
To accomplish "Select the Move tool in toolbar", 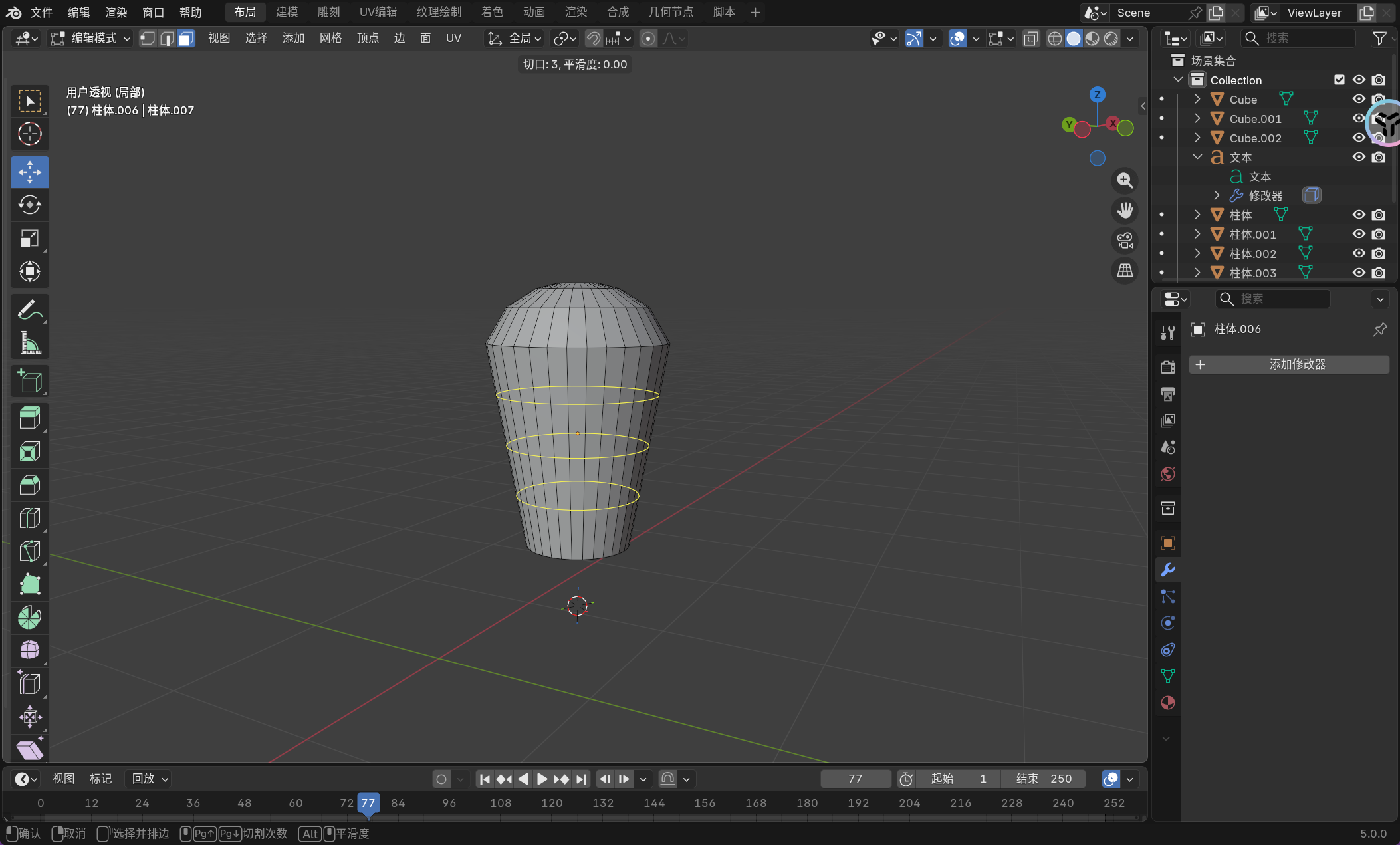I will 29,172.
